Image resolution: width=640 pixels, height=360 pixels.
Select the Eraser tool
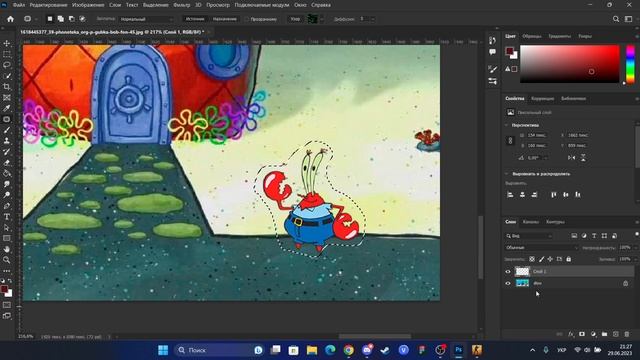point(7,162)
